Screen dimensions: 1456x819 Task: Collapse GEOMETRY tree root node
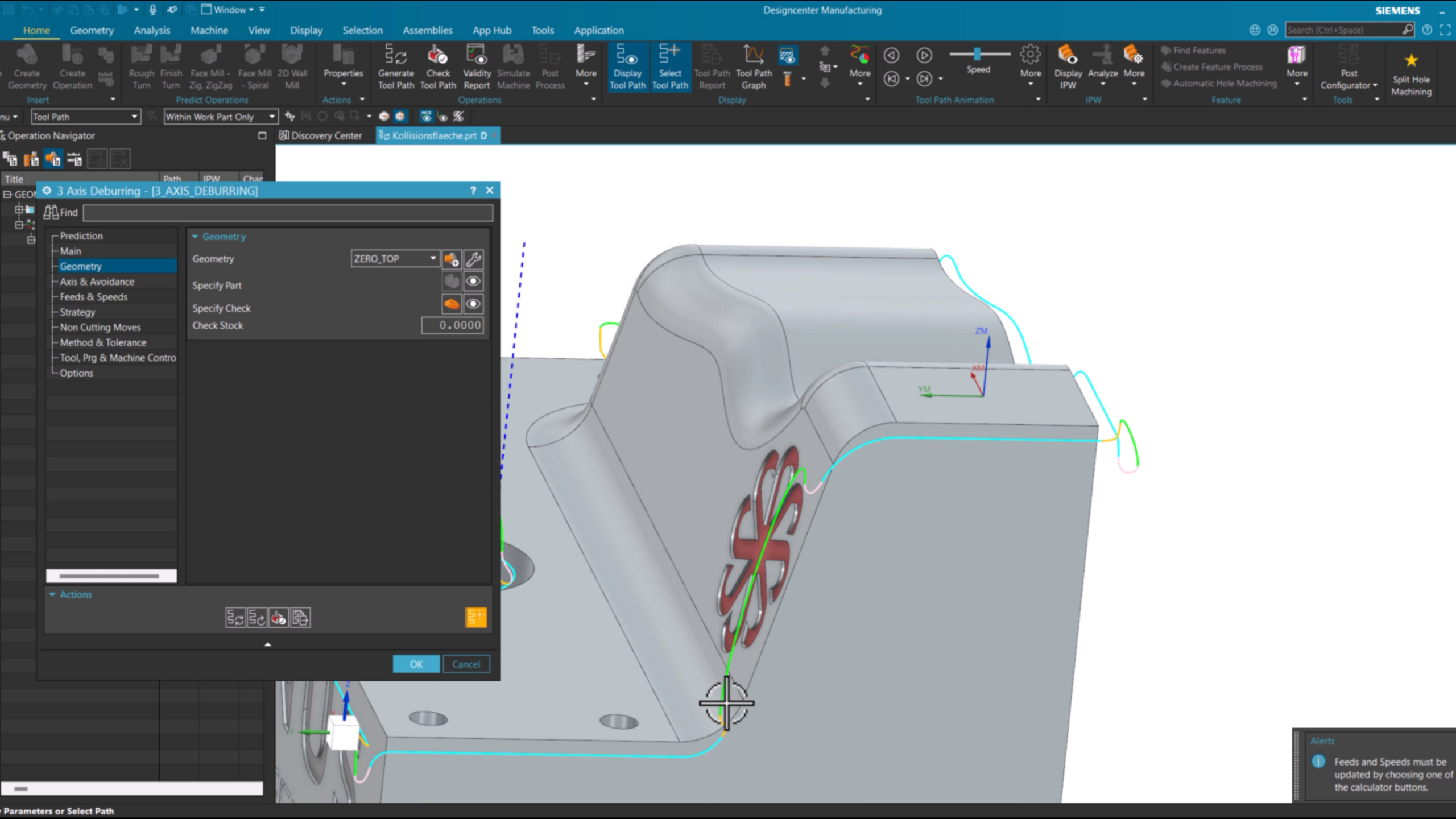coord(7,195)
